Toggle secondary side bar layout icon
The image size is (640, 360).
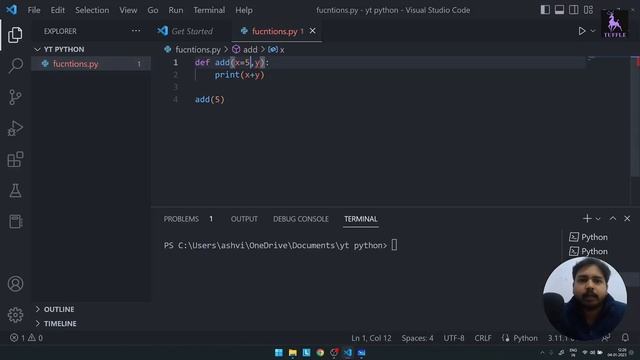click(573, 10)
